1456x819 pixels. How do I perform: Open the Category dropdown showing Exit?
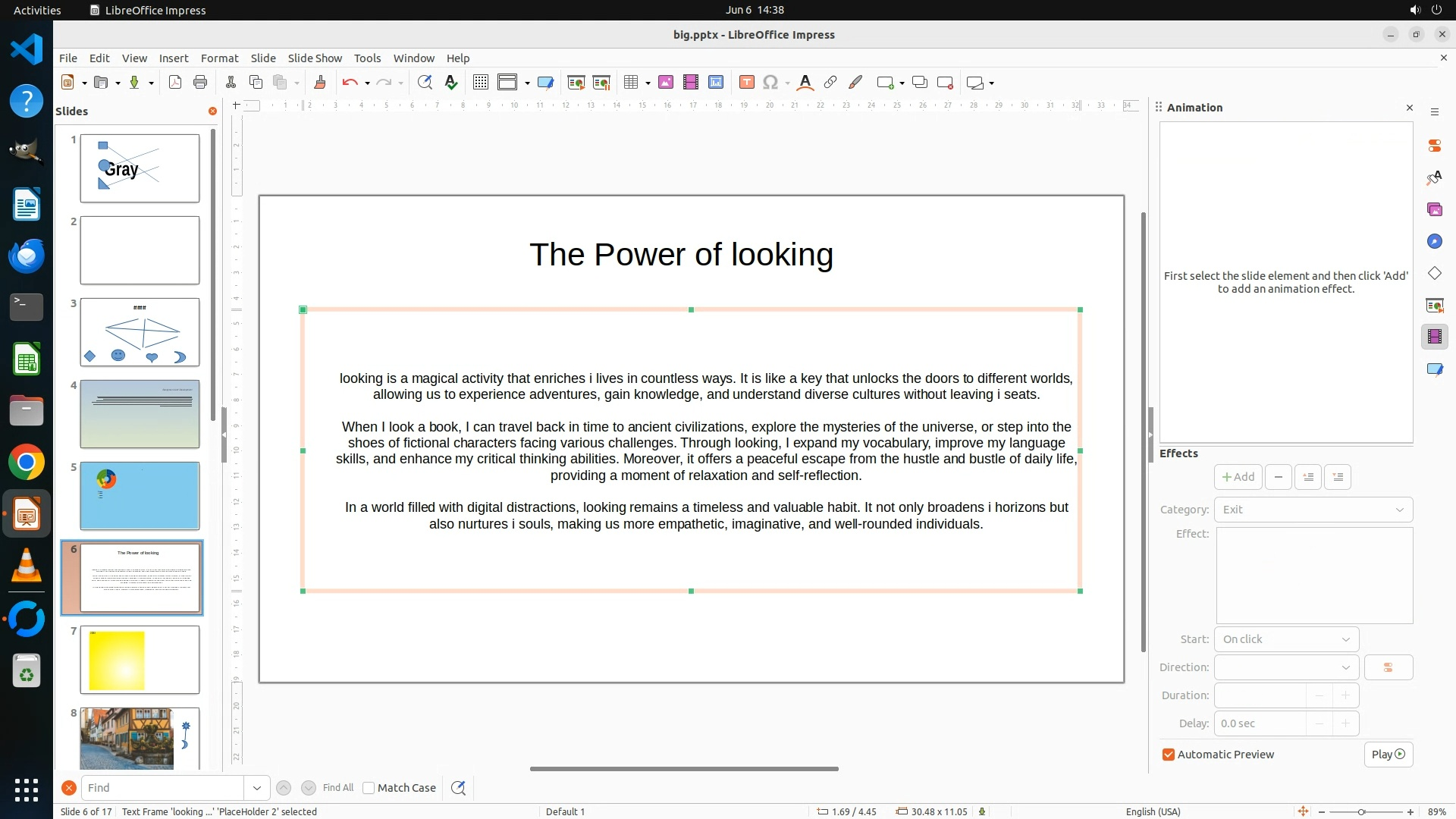[x=1313, y=510]
